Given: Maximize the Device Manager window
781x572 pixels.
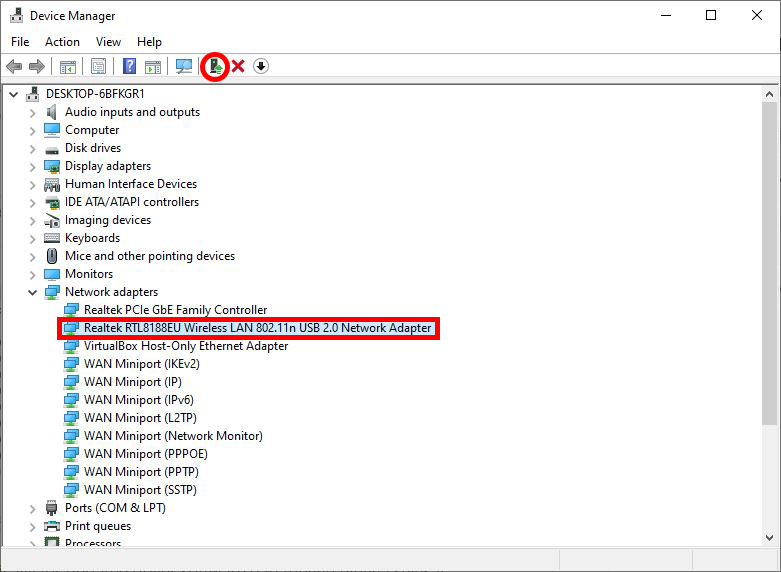Looking at the screenshot, I should [711, 15].
